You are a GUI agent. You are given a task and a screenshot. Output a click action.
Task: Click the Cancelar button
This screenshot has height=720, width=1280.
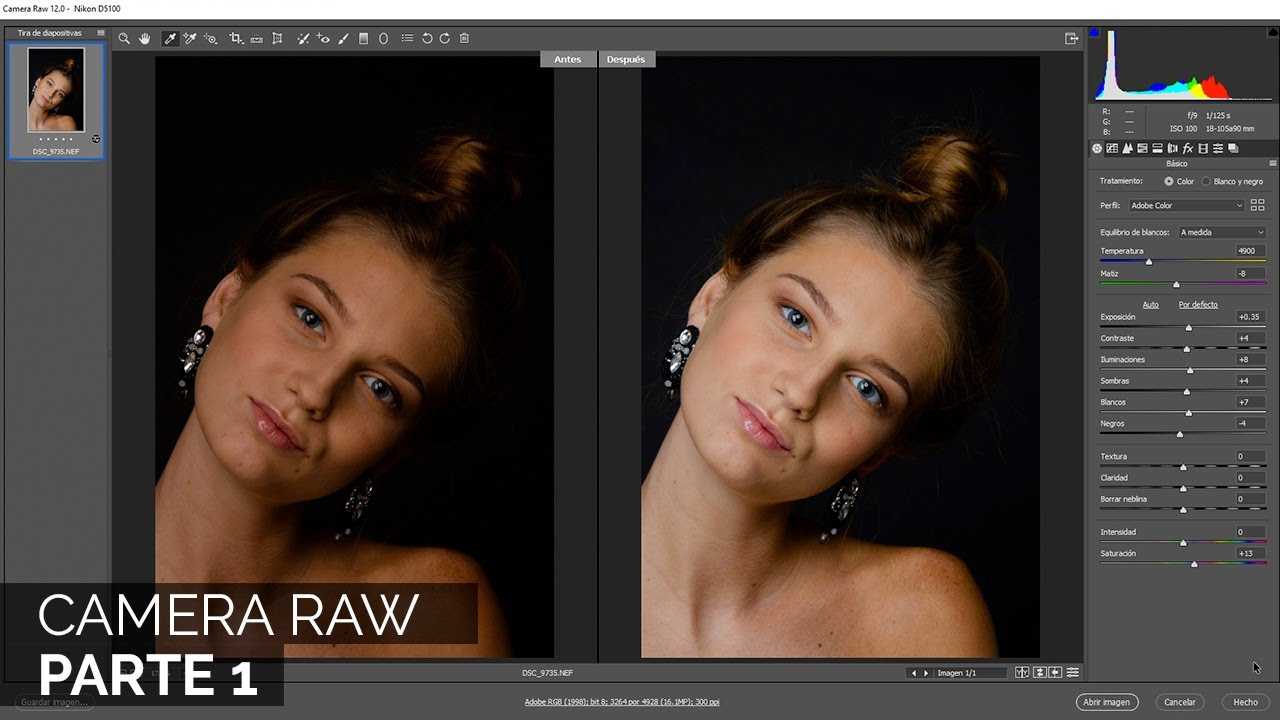pyautogui.click(x=1180, y=702)
